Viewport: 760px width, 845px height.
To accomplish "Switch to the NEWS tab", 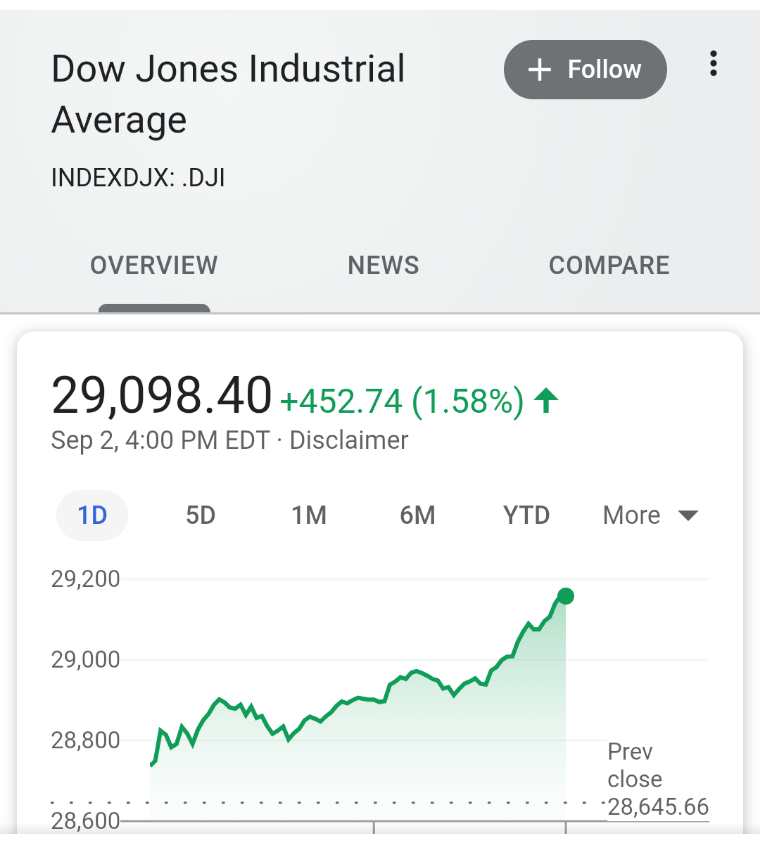I will coord(383,265).
